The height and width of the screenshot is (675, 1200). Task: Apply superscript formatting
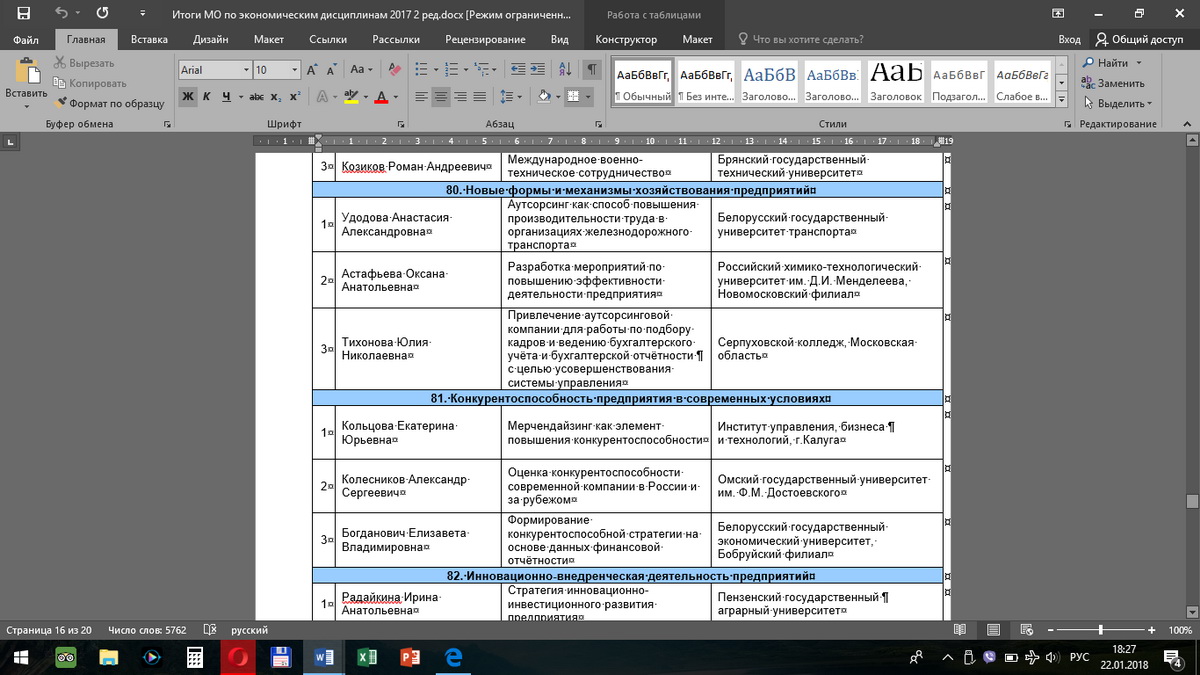point(294,97)
